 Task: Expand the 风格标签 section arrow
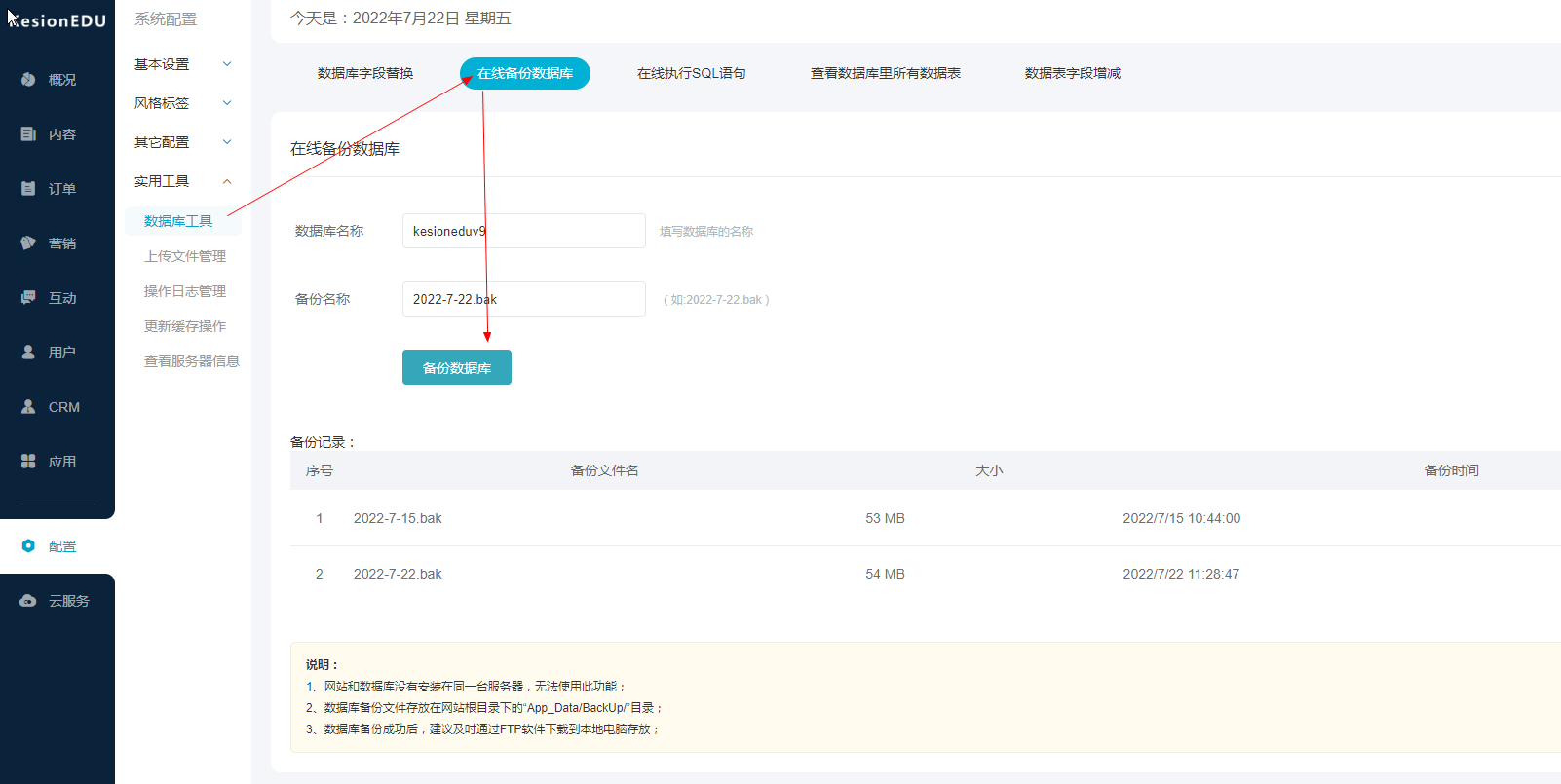tap(227, 103)
